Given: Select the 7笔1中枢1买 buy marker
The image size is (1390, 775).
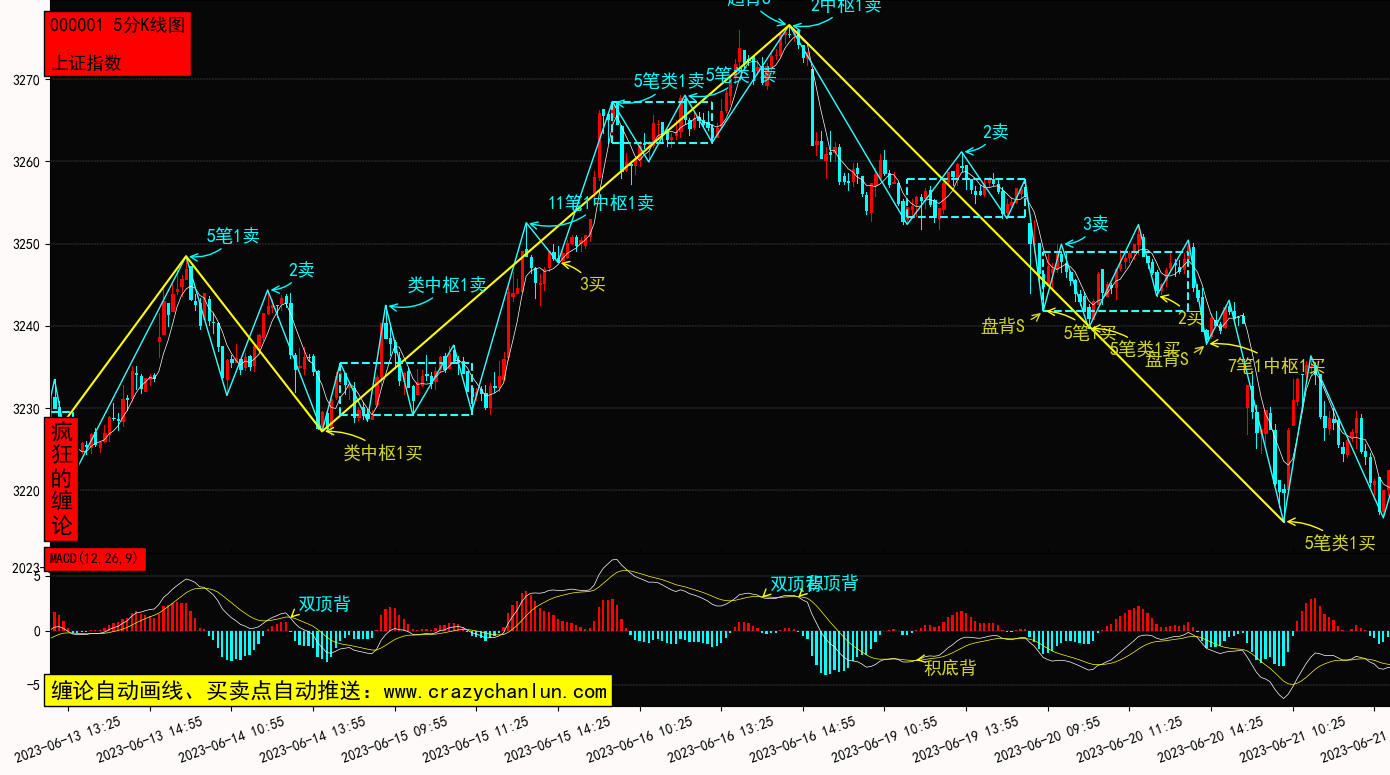Looking at the screenshot, I should (x=1276, y=366).
